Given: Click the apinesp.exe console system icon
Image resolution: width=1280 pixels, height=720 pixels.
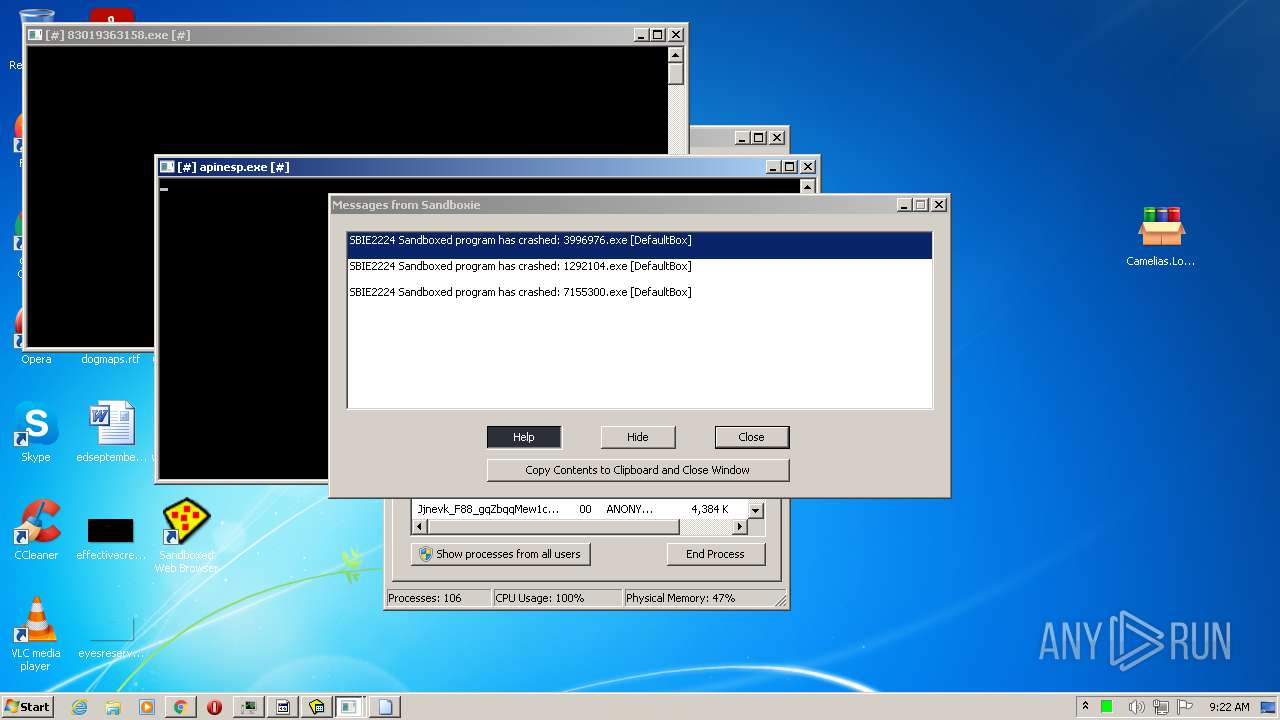Looking at the screenshot, I should pos(167,167).
